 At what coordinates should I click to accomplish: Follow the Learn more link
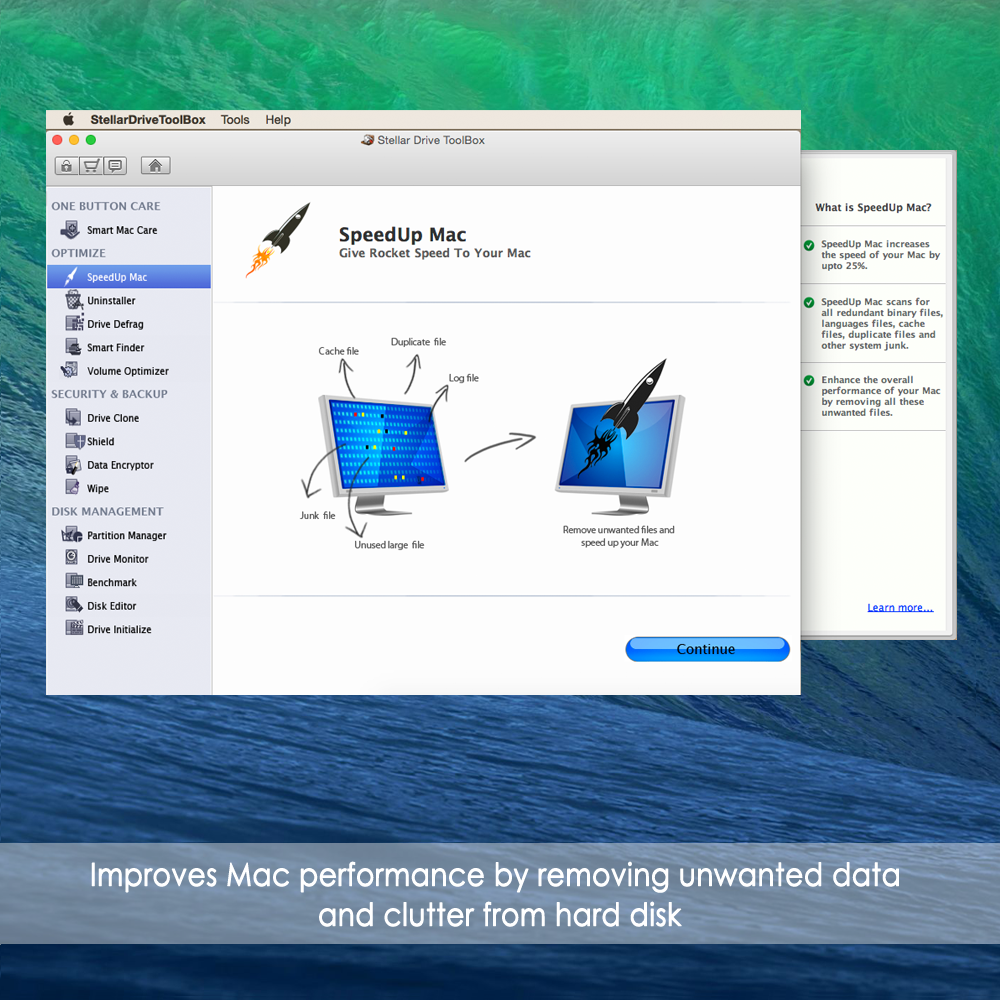pos(899,607)
